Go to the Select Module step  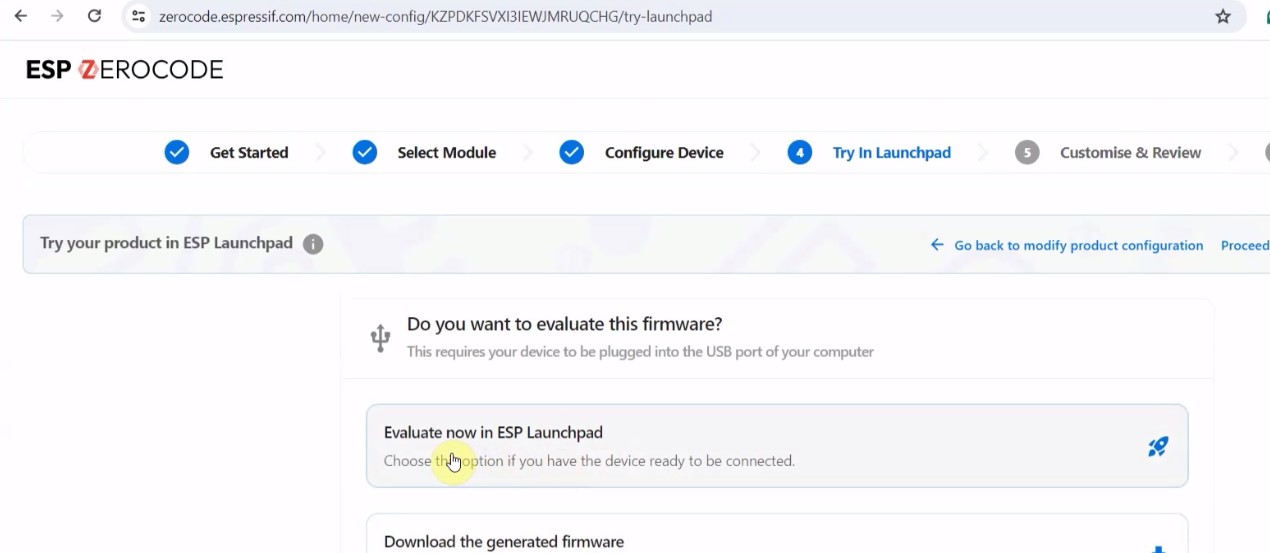click(446, 153)
